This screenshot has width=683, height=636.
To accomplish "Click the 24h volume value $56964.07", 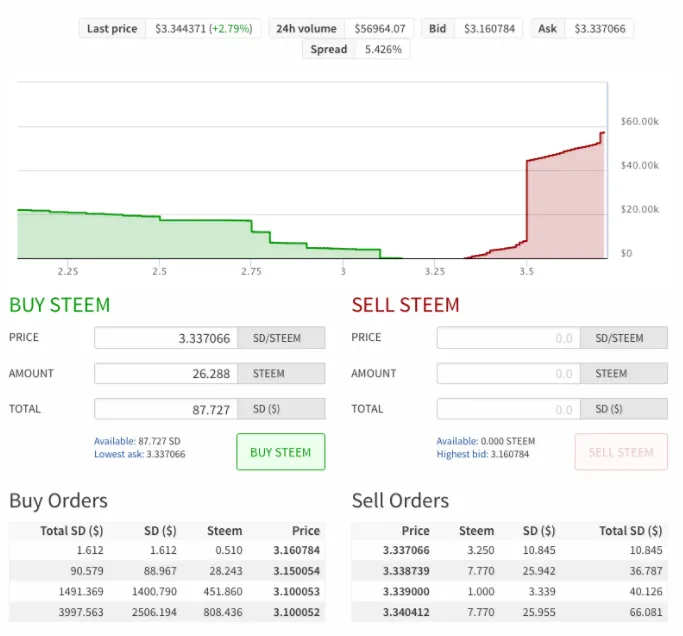I will [380, 29].
